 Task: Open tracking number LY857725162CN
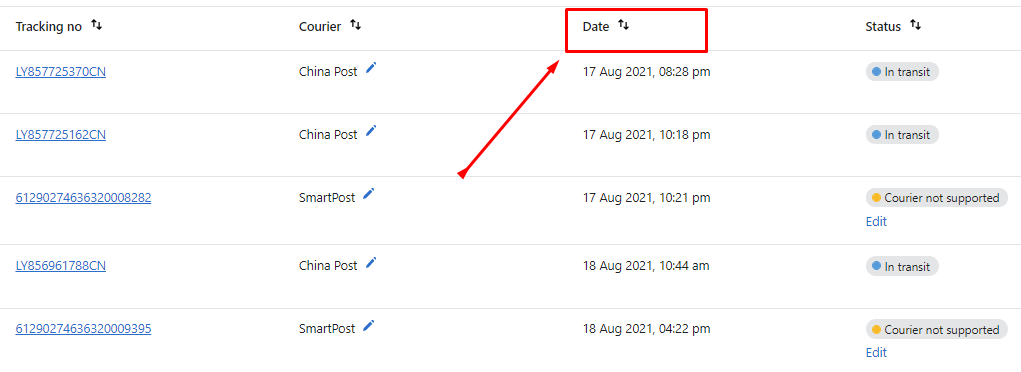(61, 135)
